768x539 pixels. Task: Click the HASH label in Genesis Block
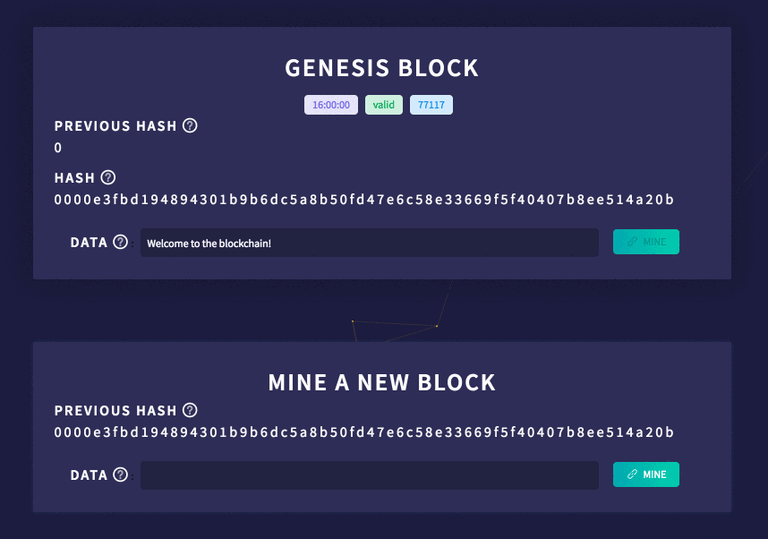pyautogui.click(x=75, y=178)
